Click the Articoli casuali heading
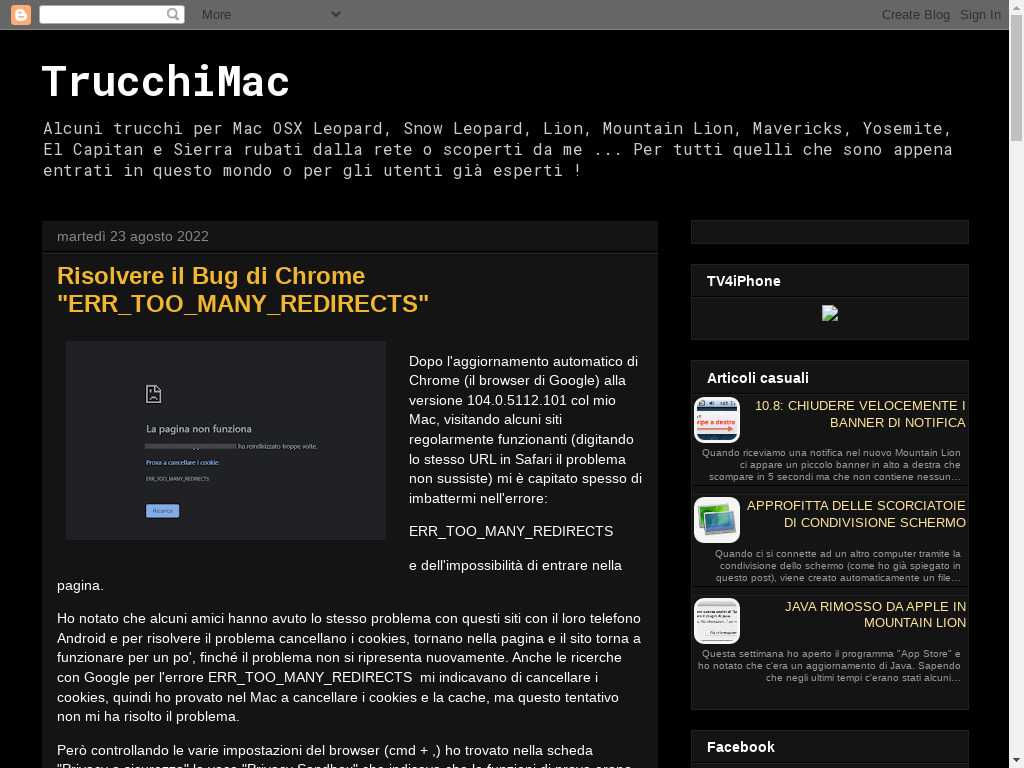Image resolution: width=1024 pixels, height=768 pixels. click(758, 378)
